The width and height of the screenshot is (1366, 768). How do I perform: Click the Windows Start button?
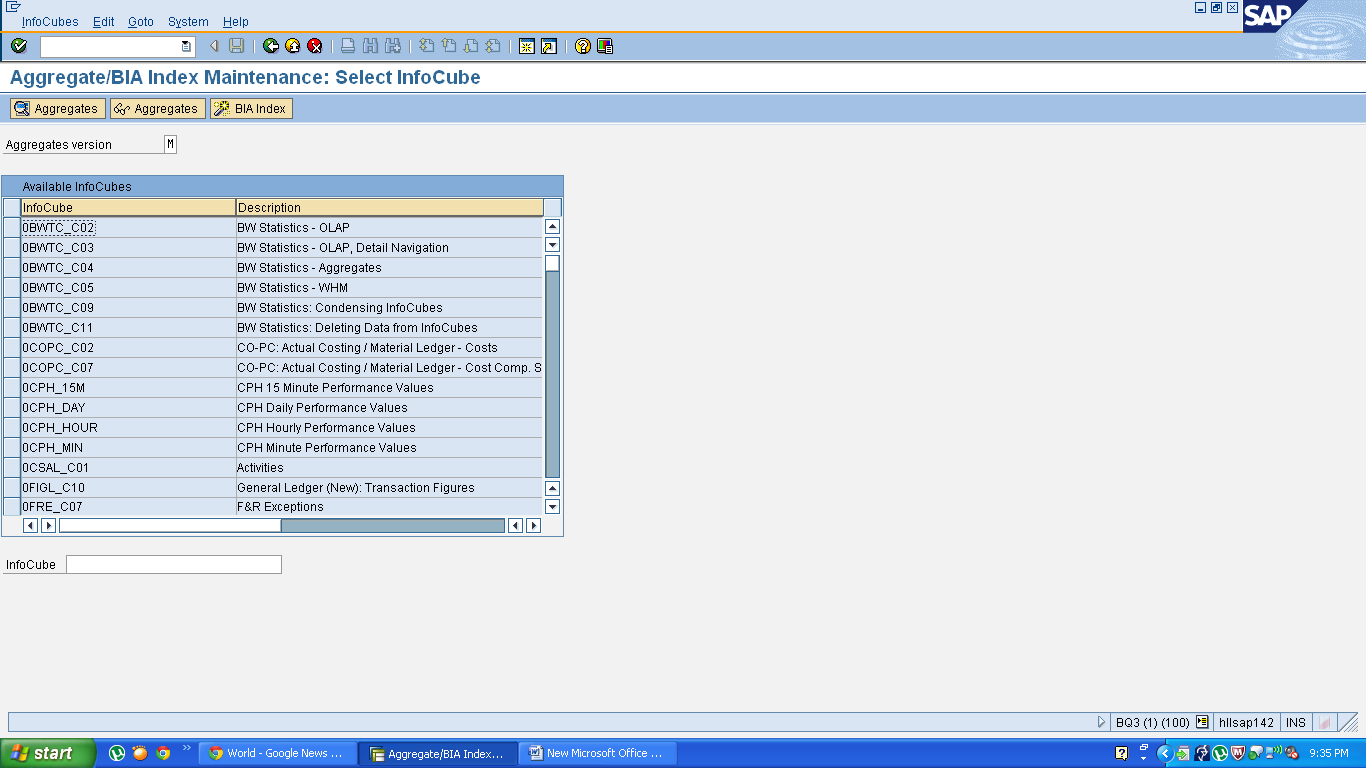(48, 753)
